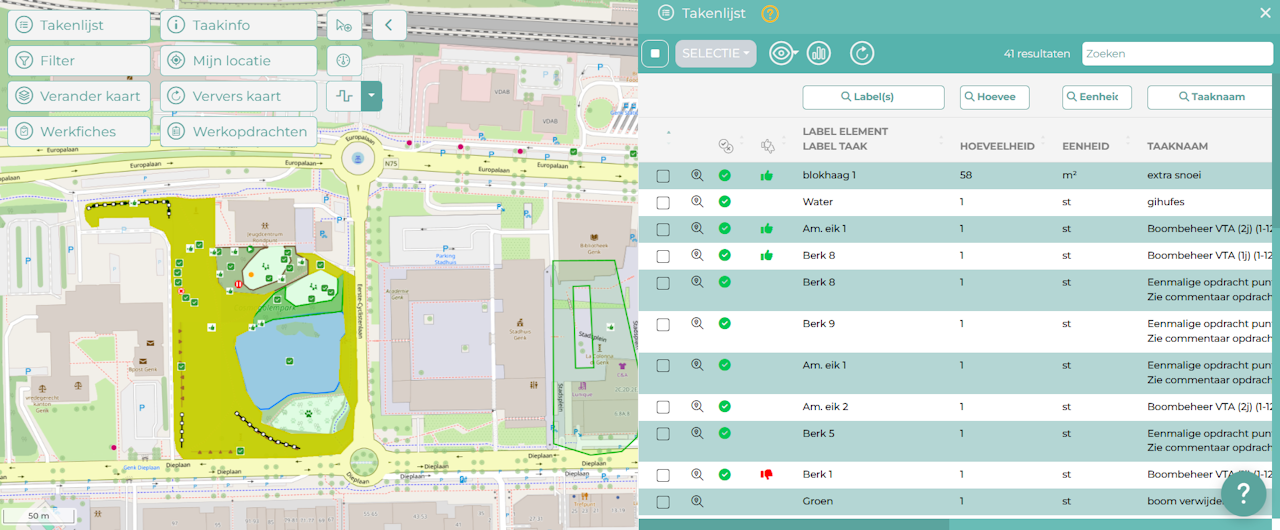
Task: Click the Ververs kaart button
Action: coord(239,96)
